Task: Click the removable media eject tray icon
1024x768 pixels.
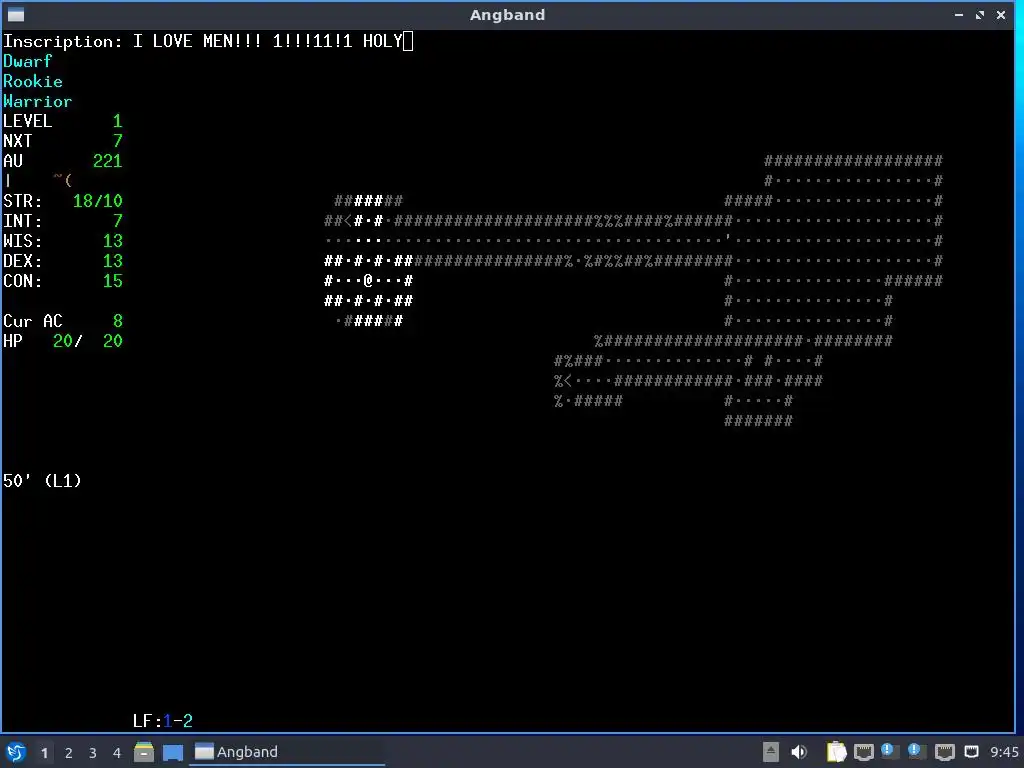Action: [771, 752]
